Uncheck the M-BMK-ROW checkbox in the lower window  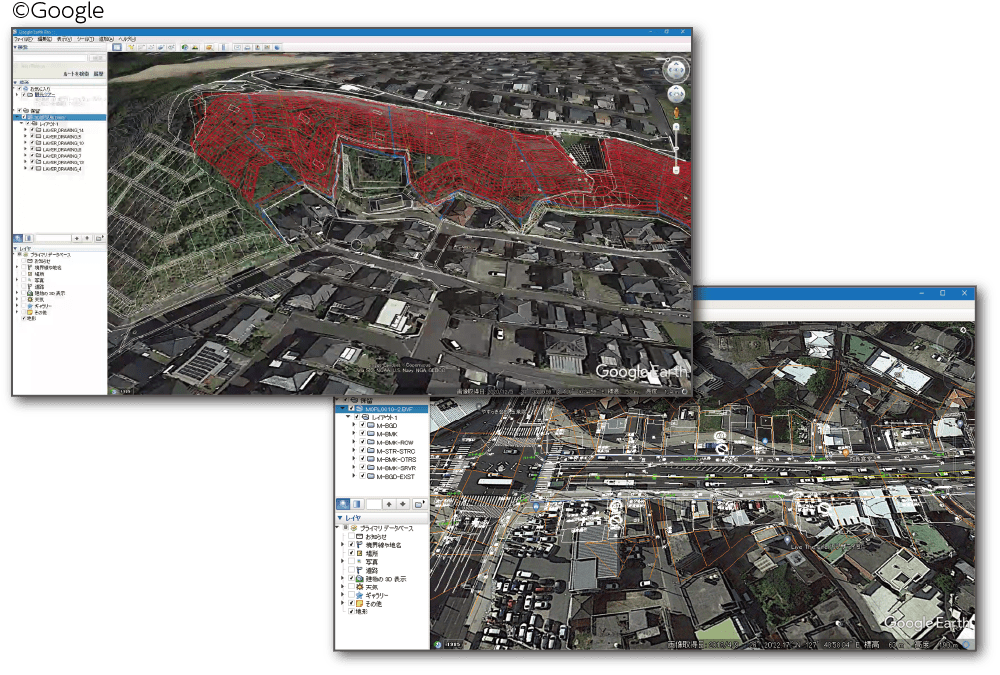click(x=362, y=442)
